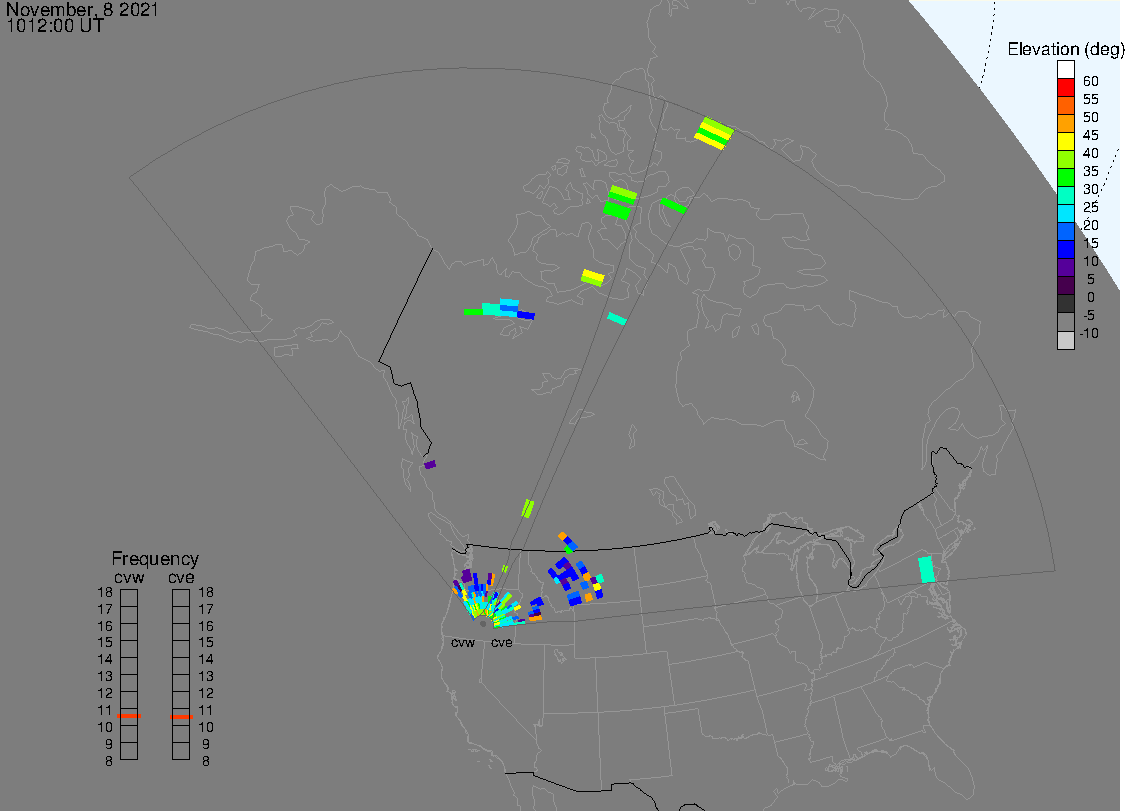Select the cvw radar station label on the map

463,642
